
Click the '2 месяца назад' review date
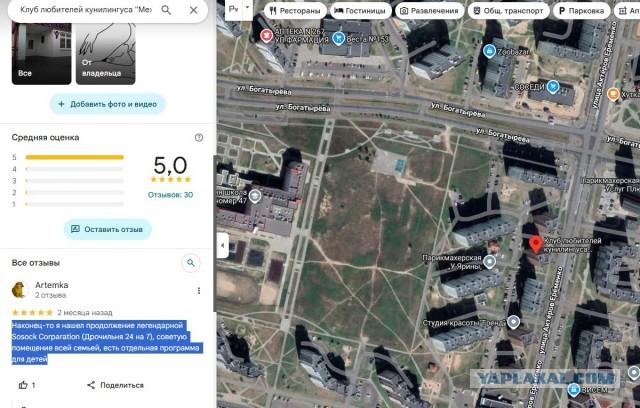coord(85,313)
